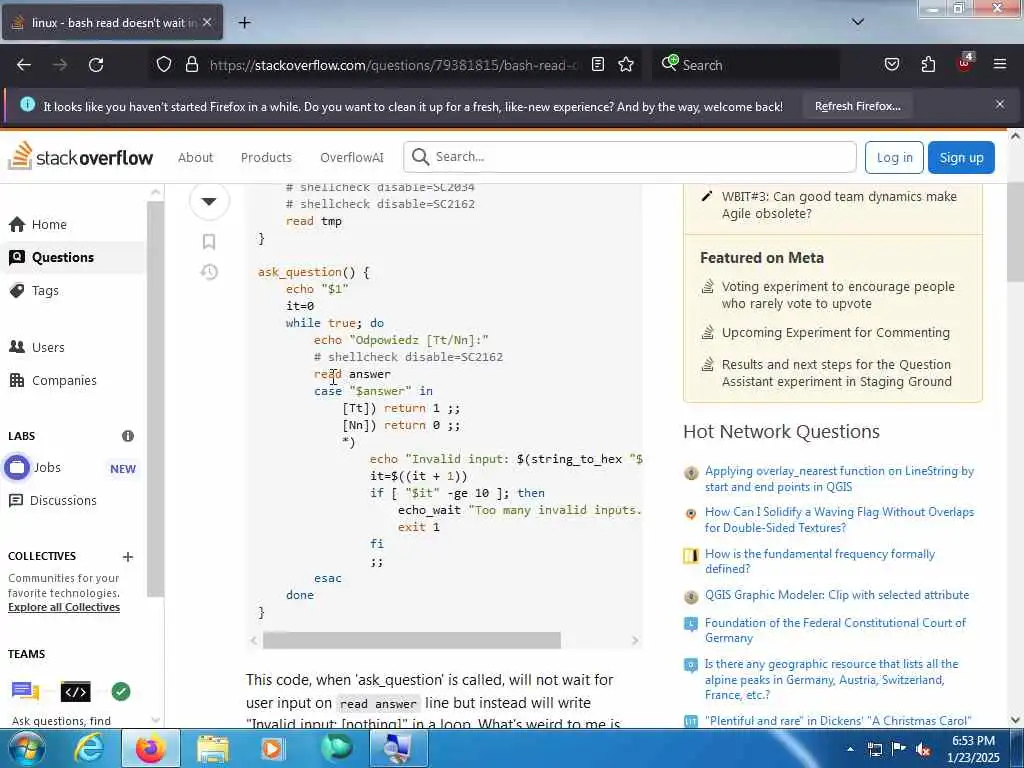Open 'Plentiful and rare in Dickens' question
This screenshot has height=768, width=1024.
coord(838,721)
